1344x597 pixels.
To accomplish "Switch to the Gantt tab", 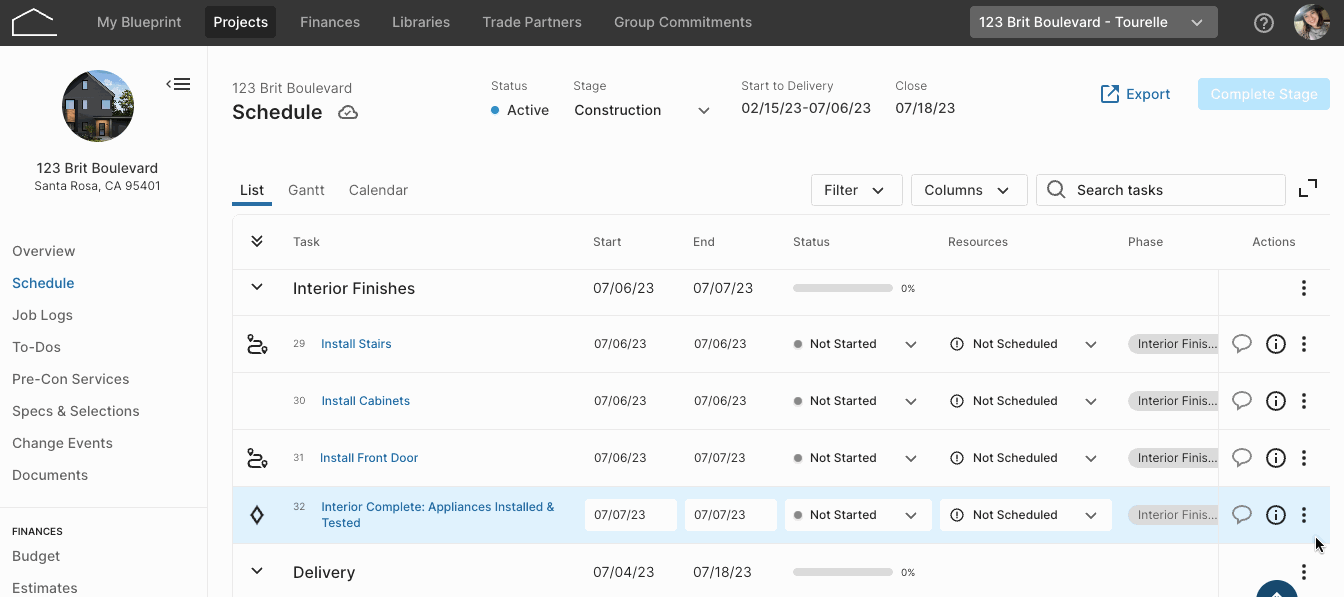I will pyautogui.click(x=306, y=190).
